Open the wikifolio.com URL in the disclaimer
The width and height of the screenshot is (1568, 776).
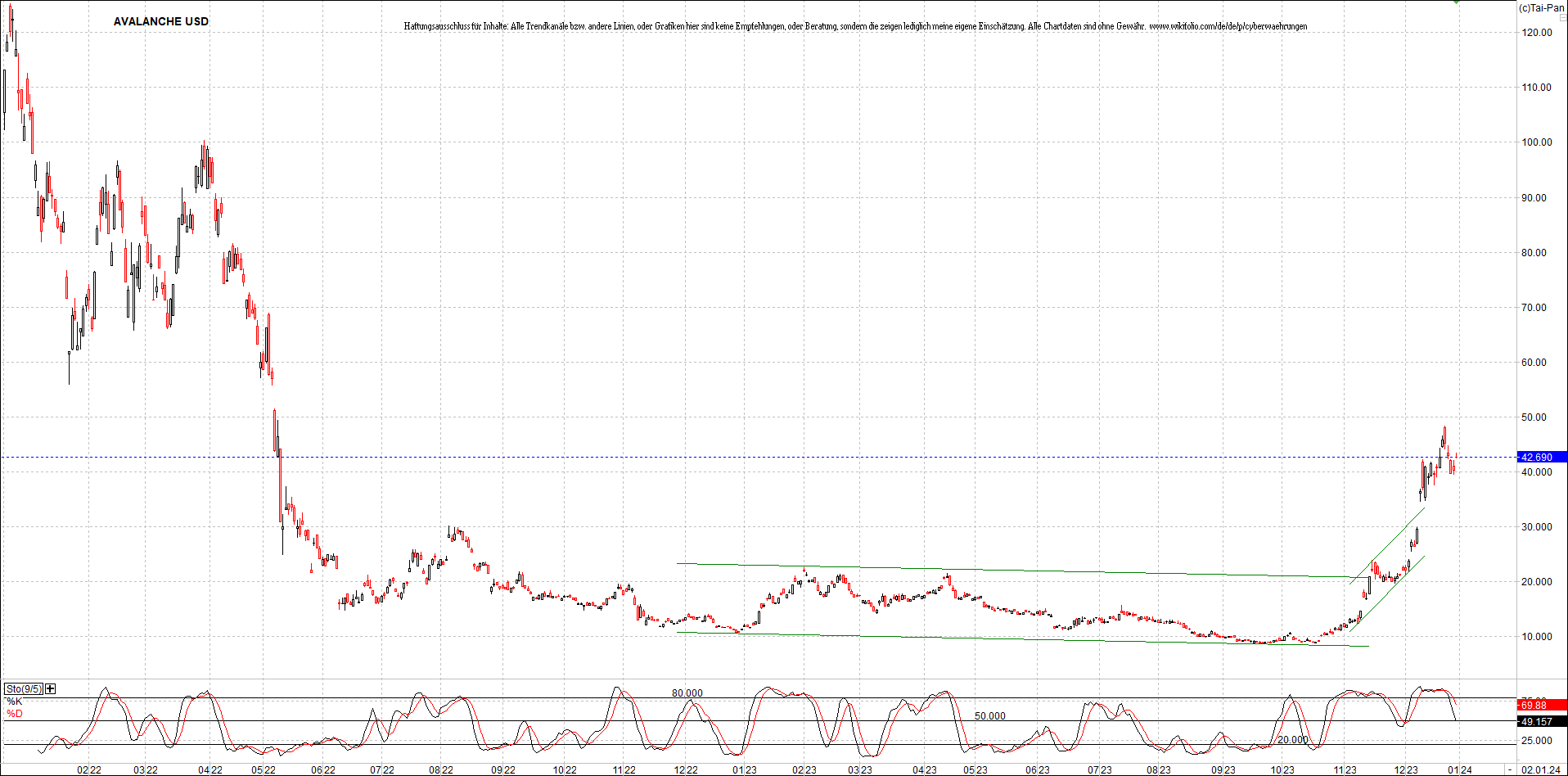tap(1228, 26)
